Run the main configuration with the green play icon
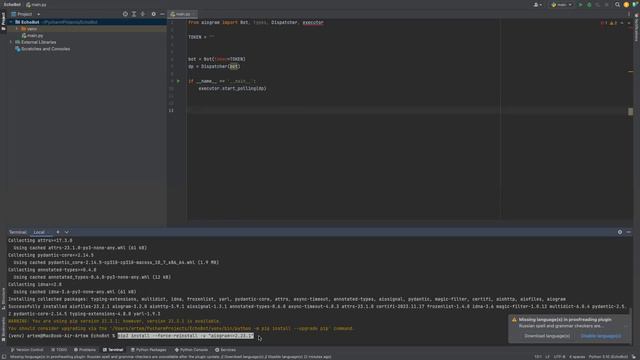Image resolution: width=640 pixels, height=360 pixels. (x=580, y=4)
